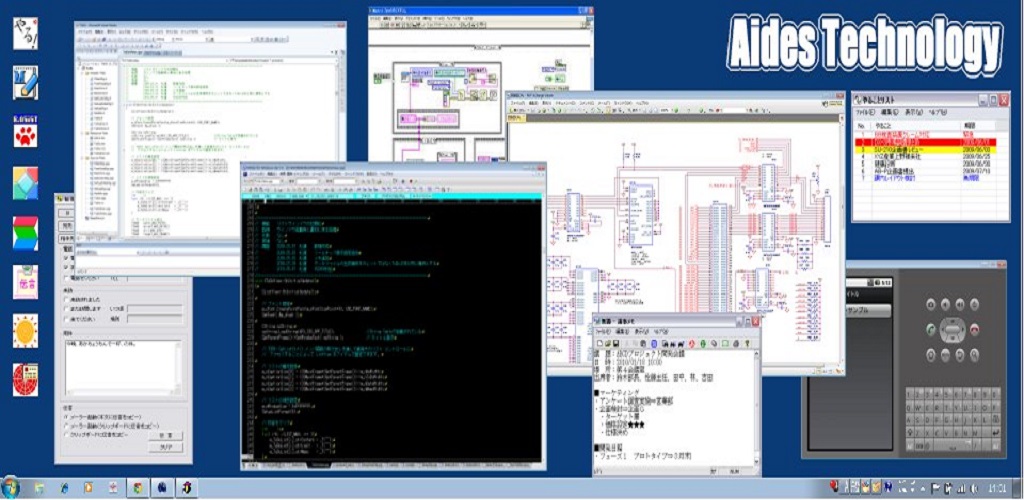Open the pink message-note desktop icon

[25, 282]
